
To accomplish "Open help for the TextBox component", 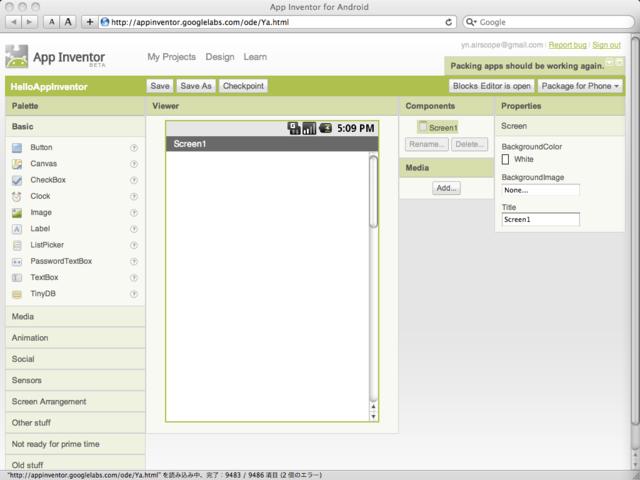I will coord(134,278).
